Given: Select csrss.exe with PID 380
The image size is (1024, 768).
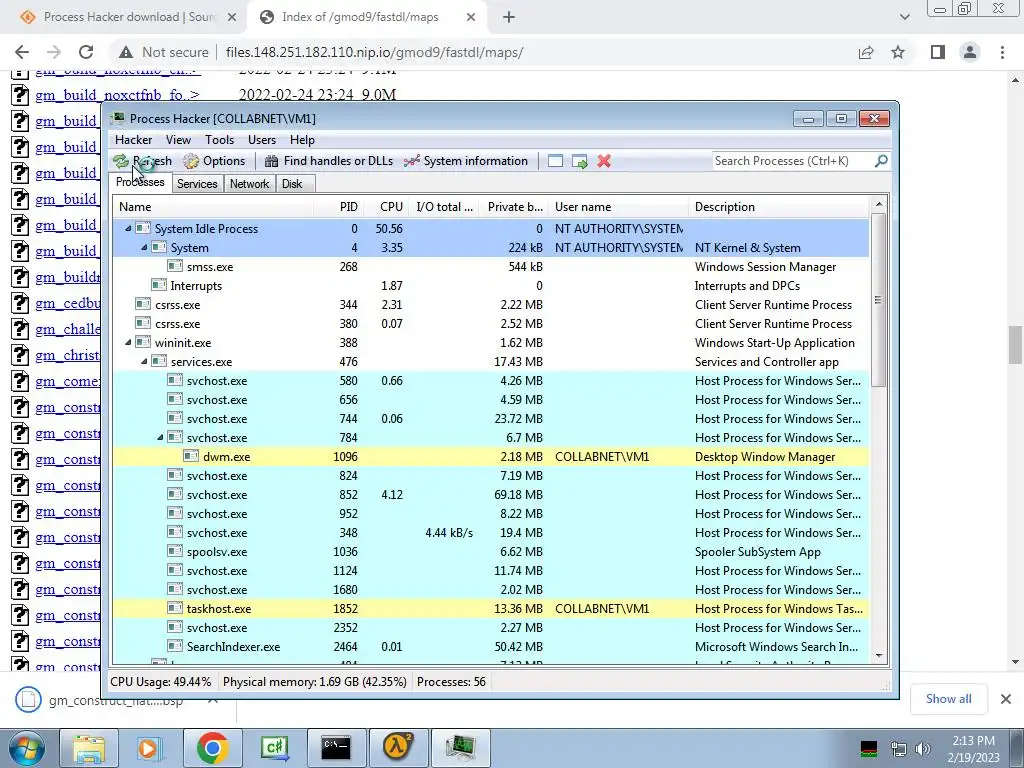Looking at the screenshot, I should tap(491, 323).
